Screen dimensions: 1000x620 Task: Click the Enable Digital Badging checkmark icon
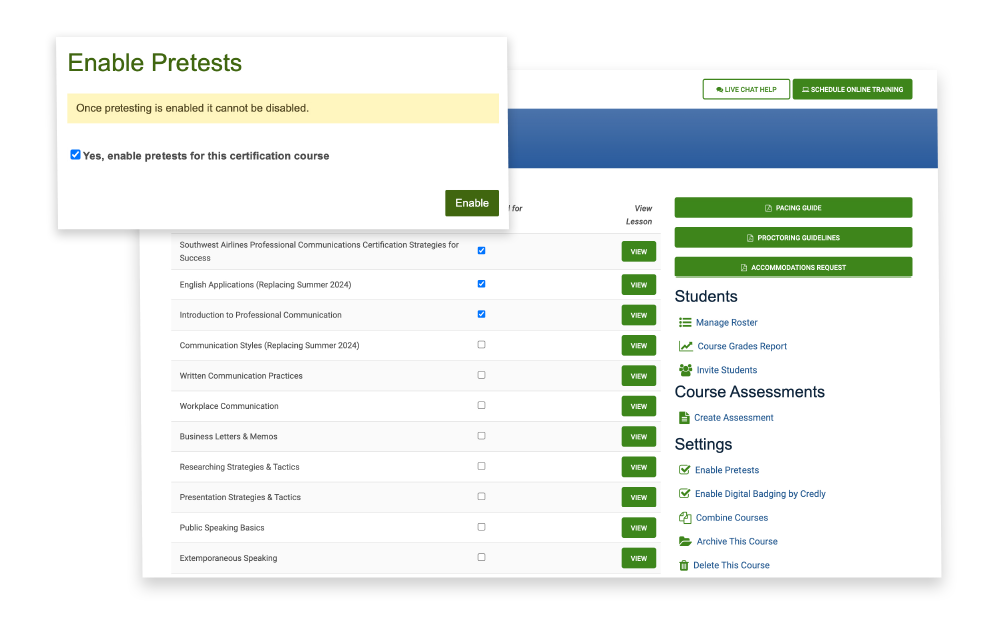tap(684, 494)
